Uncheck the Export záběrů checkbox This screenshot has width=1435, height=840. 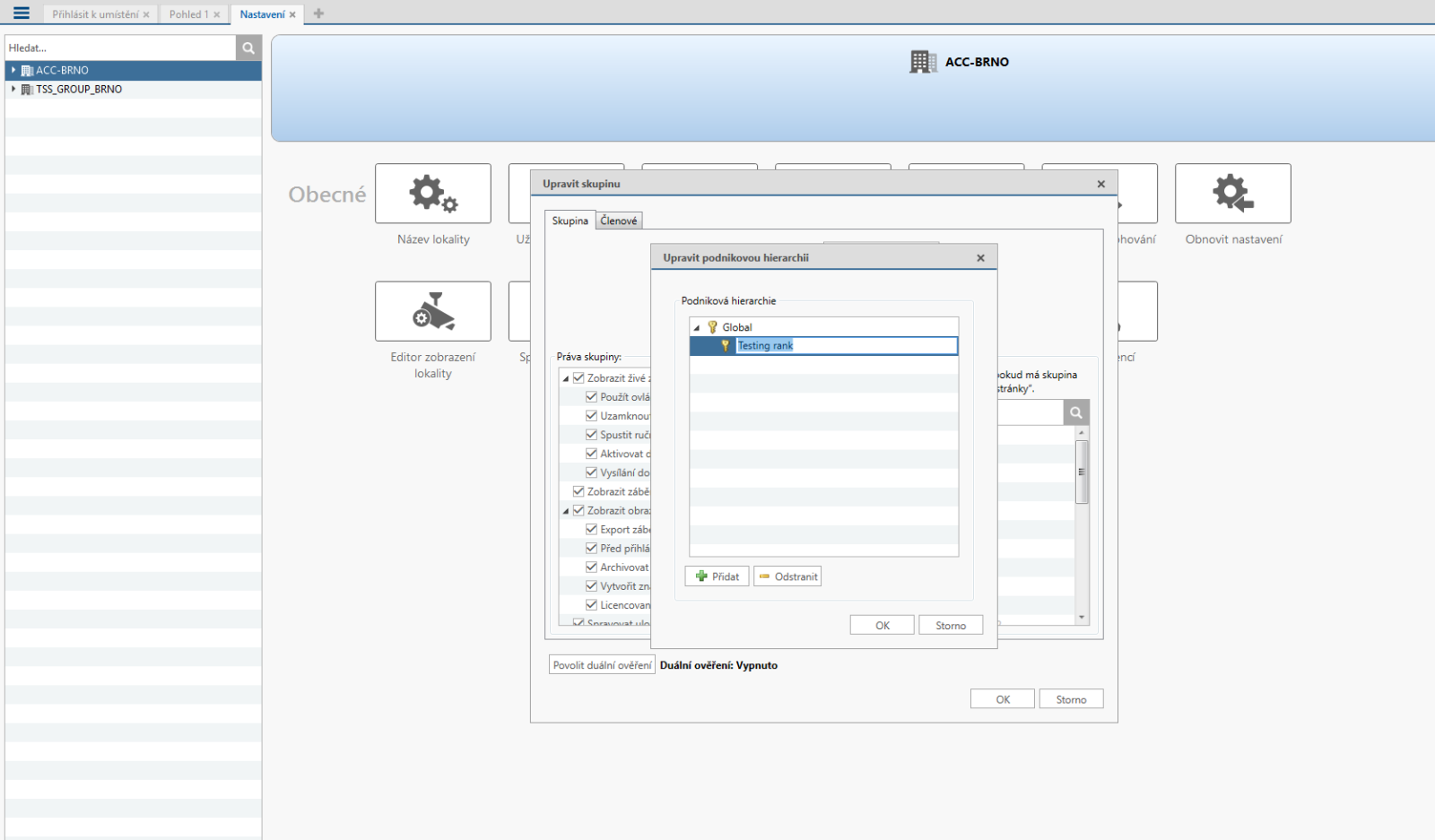591,530
